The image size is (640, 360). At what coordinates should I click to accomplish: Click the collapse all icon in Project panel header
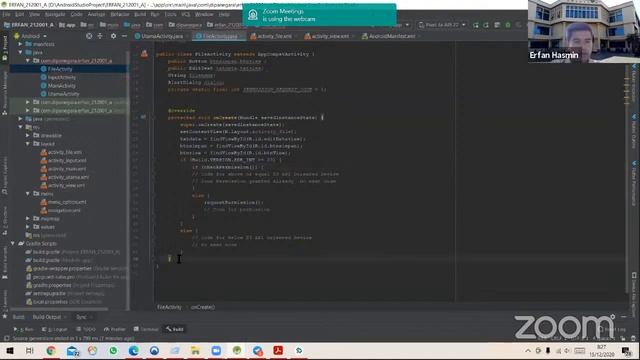(100, 36)
